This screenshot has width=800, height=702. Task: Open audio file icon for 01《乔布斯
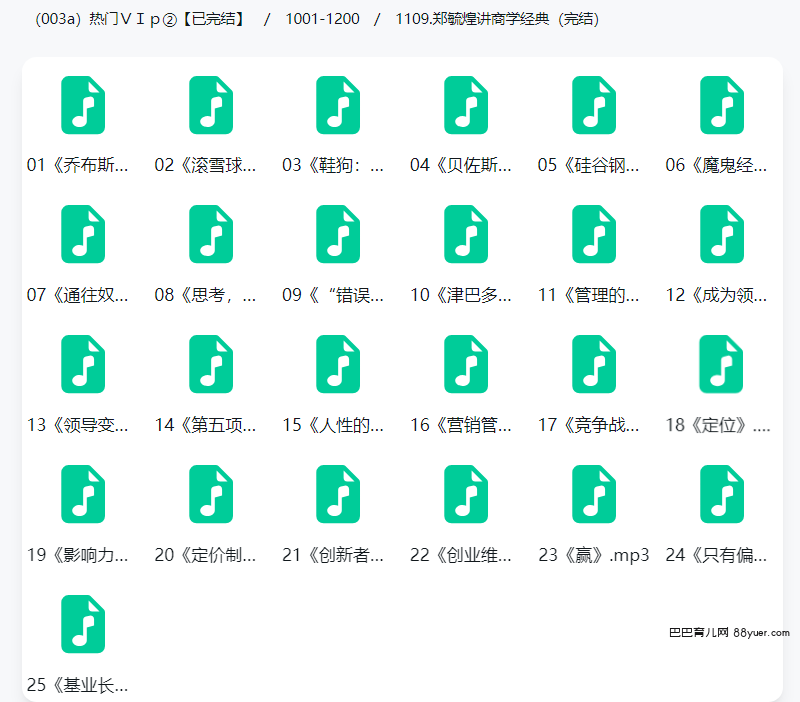click(x=83, y=105)
